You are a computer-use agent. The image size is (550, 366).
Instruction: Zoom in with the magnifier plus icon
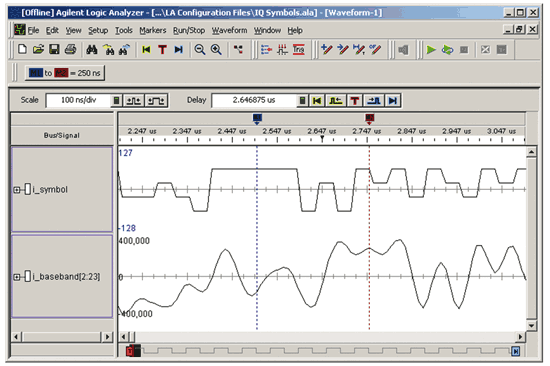[x=216, y=50]
